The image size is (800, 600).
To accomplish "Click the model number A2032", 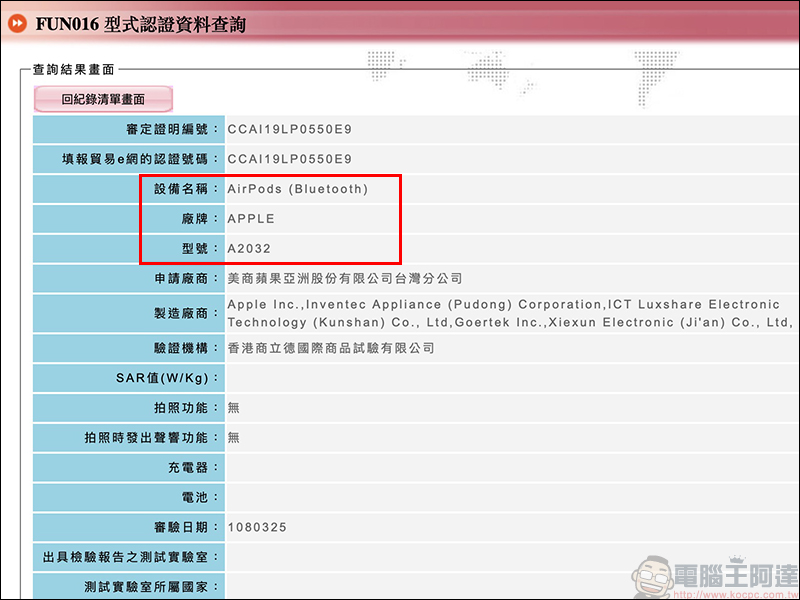I will pyautogui.click(x=249, y=248).
